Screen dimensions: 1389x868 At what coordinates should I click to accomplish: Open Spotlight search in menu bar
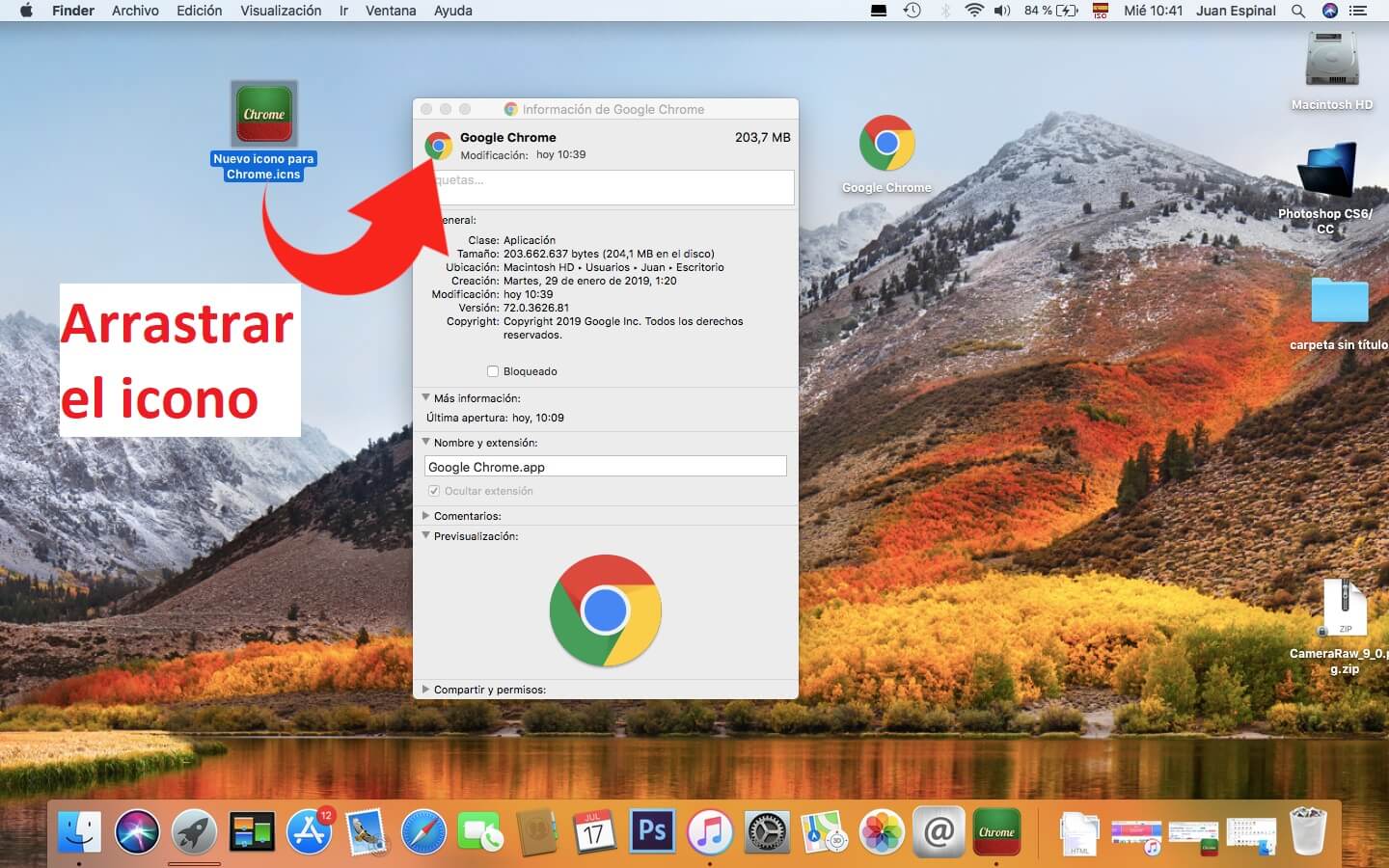1298,11
